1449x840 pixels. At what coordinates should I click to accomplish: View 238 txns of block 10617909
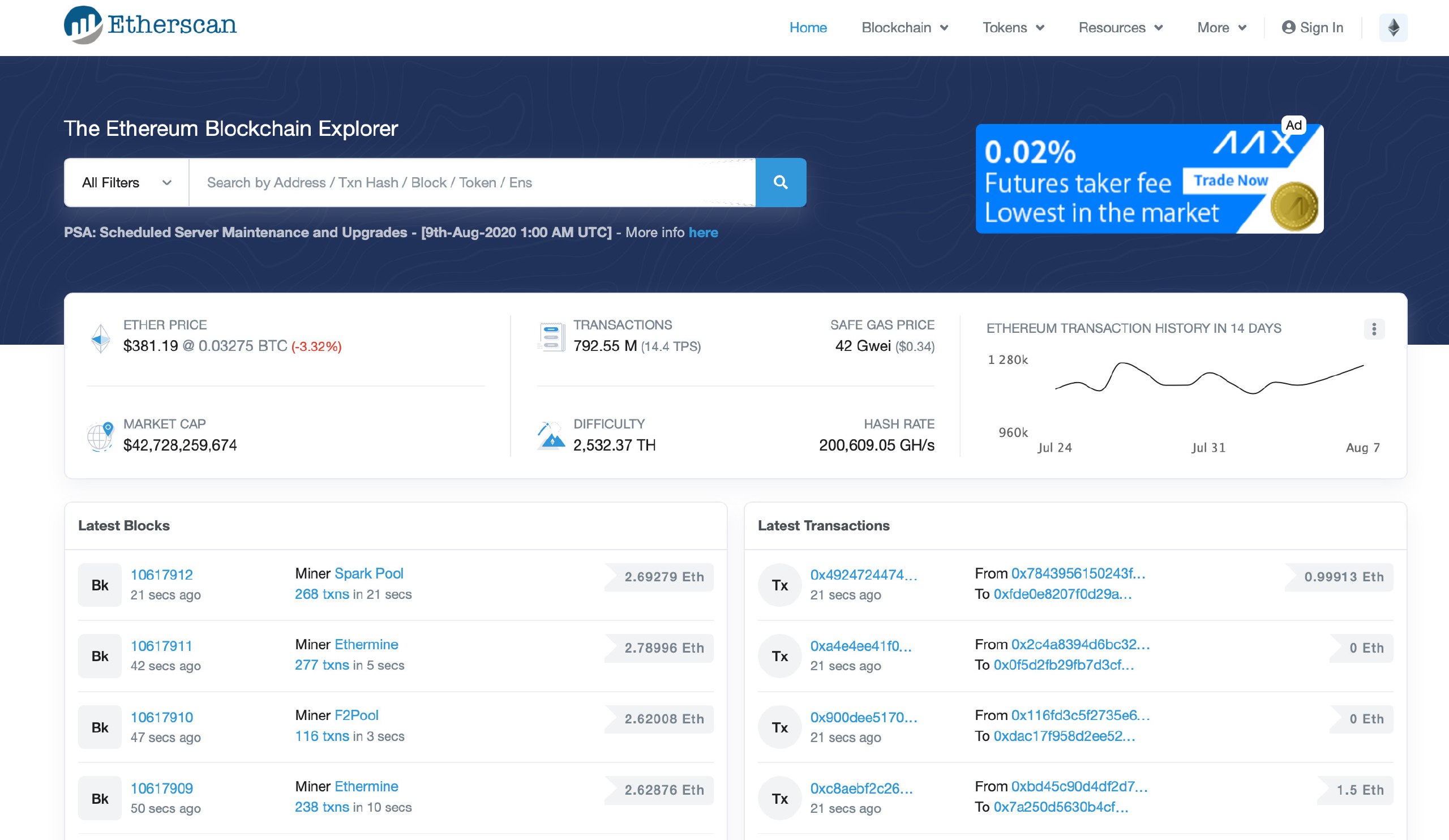click(322, 807)
